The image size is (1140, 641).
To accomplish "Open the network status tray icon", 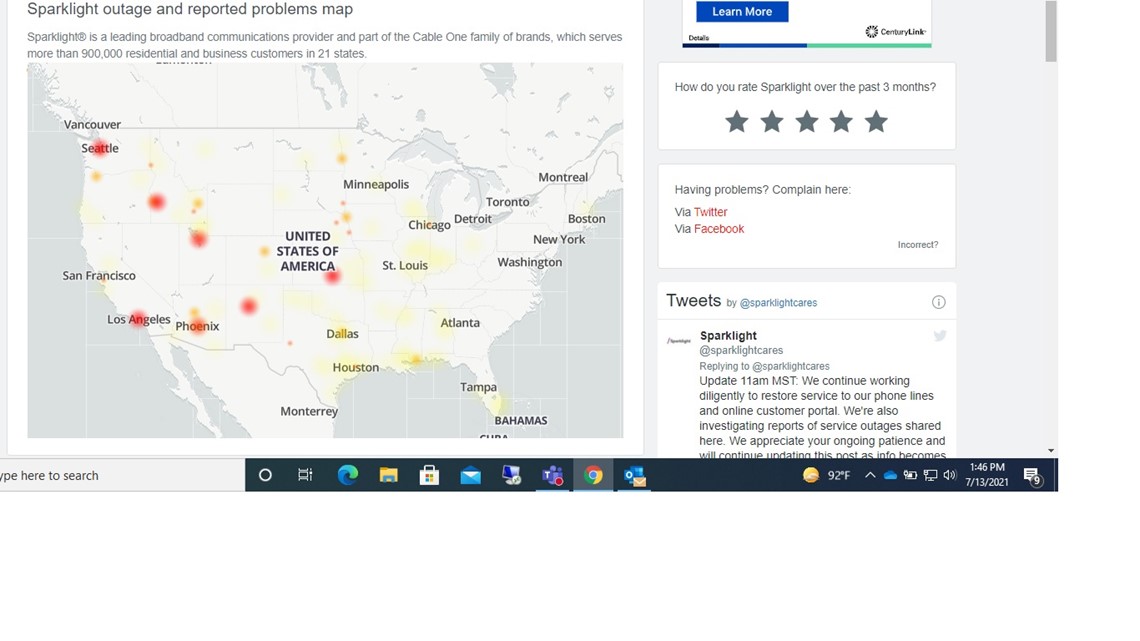I will pyautogui.click(x=930, y=475).
